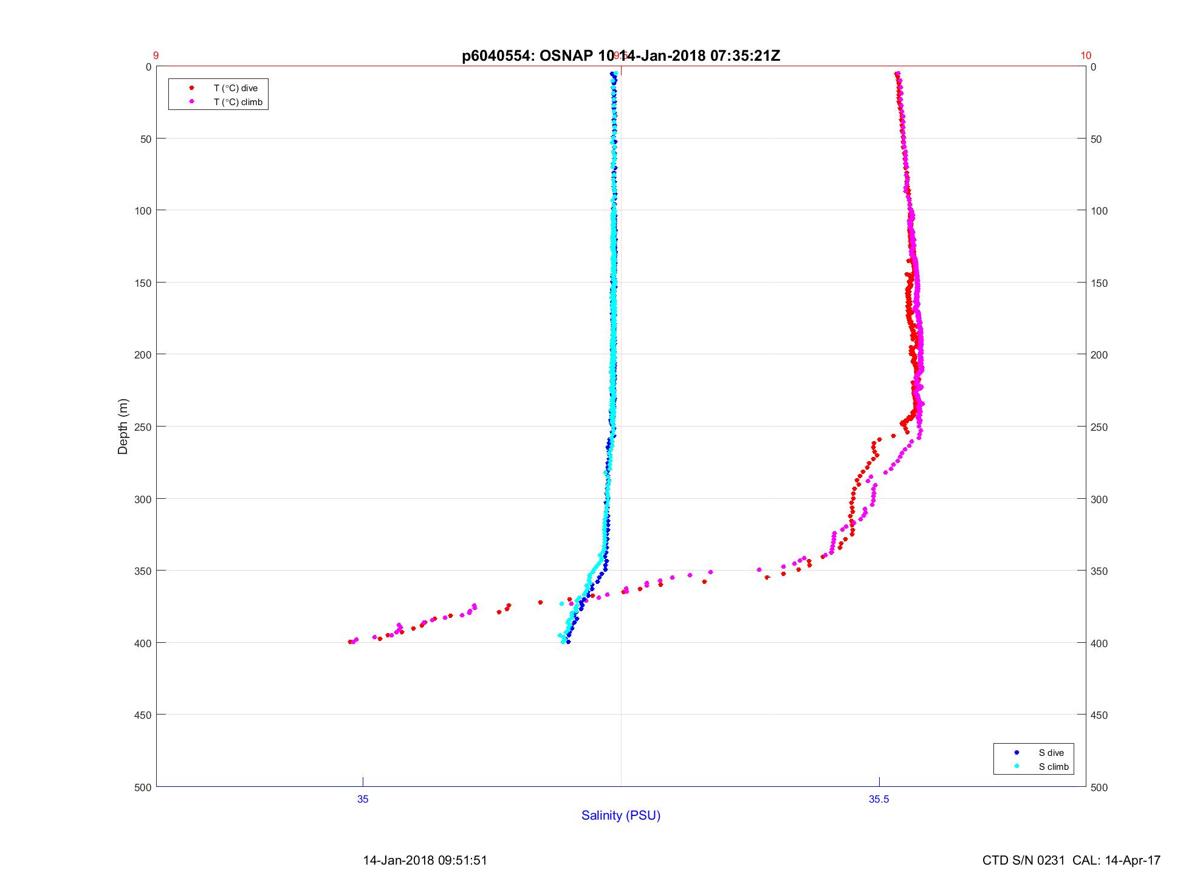The image size is (1200, 885).
Task: Click the 200 tick on left depth axis
Action: [x=142, y=355]
